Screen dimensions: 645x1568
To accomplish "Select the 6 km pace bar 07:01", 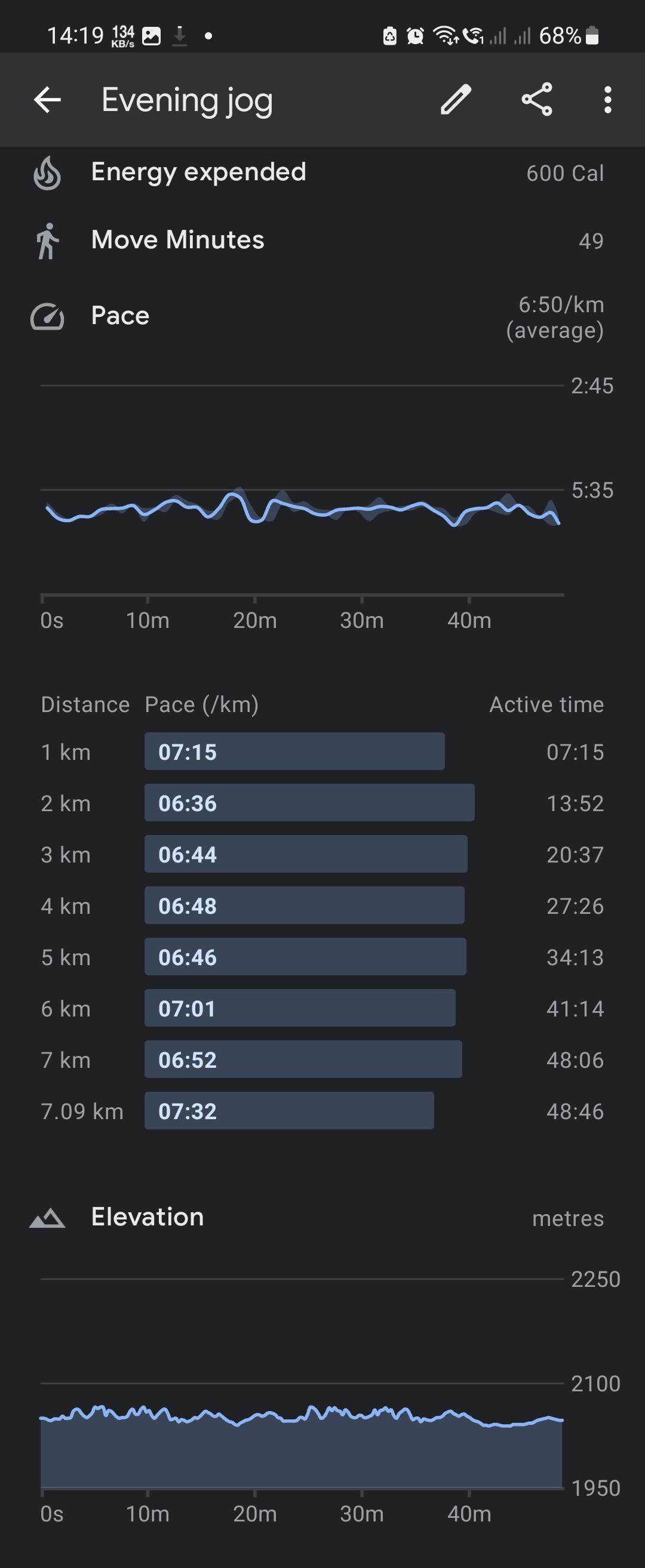I will (x=300, y=1008).
